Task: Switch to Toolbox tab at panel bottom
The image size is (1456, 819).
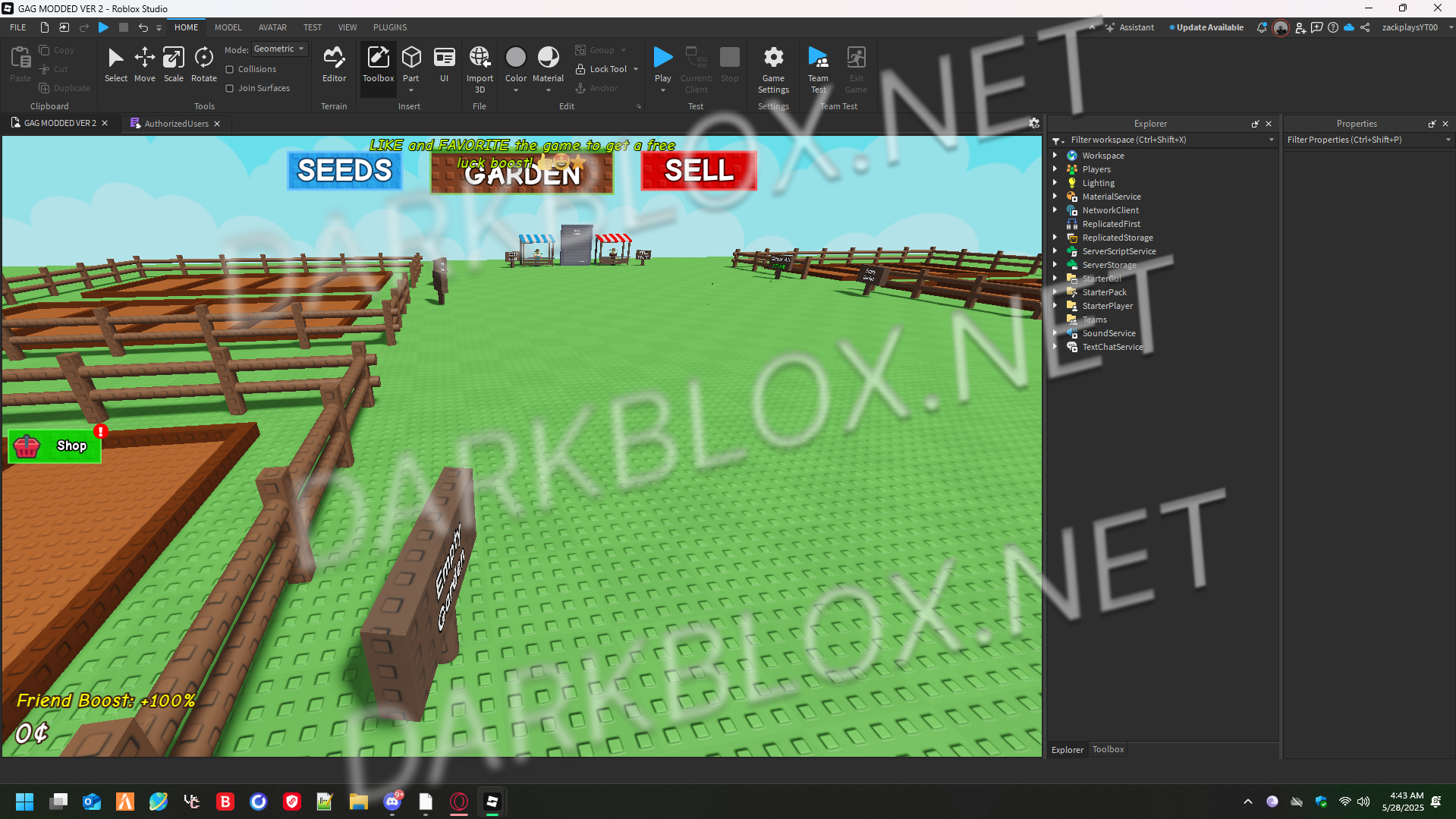Action: point(1108,749)
